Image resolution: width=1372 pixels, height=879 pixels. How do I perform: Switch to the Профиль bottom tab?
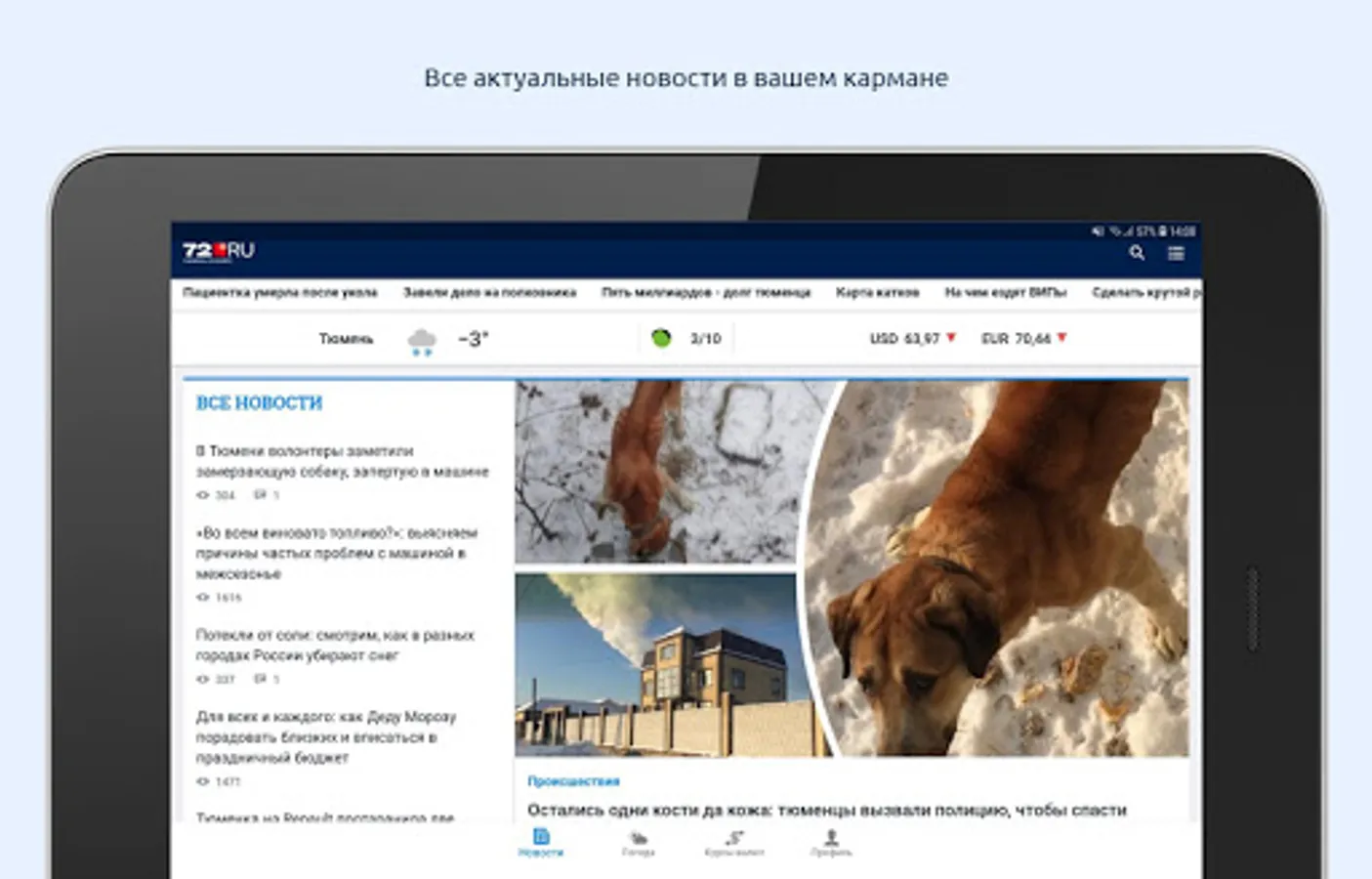coord(831,843)
